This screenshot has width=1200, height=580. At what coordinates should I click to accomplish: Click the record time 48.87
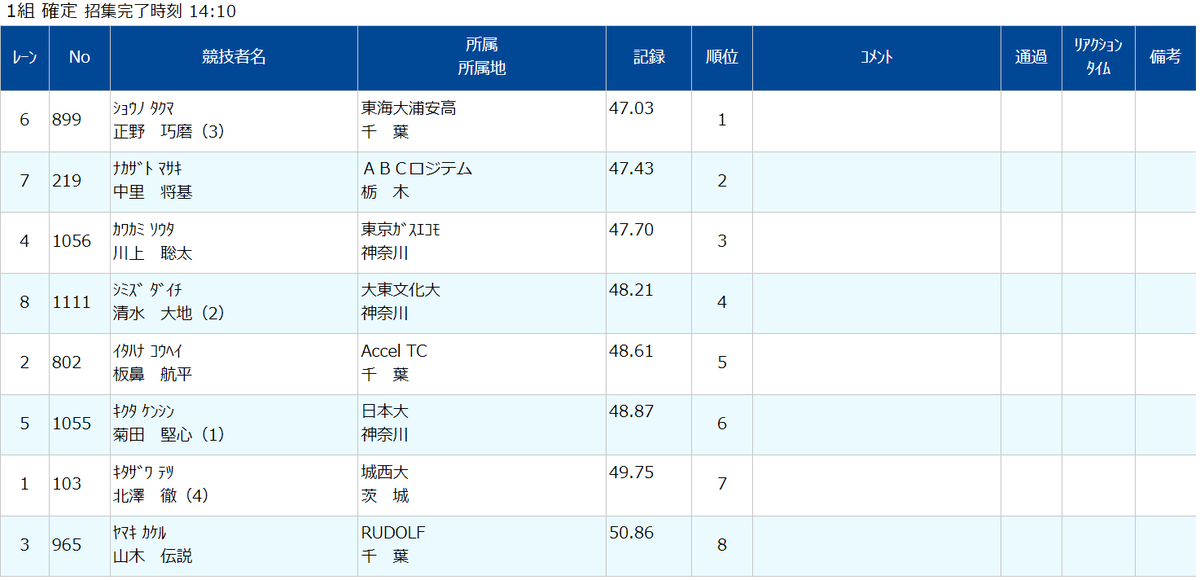[x=631, y=411]
